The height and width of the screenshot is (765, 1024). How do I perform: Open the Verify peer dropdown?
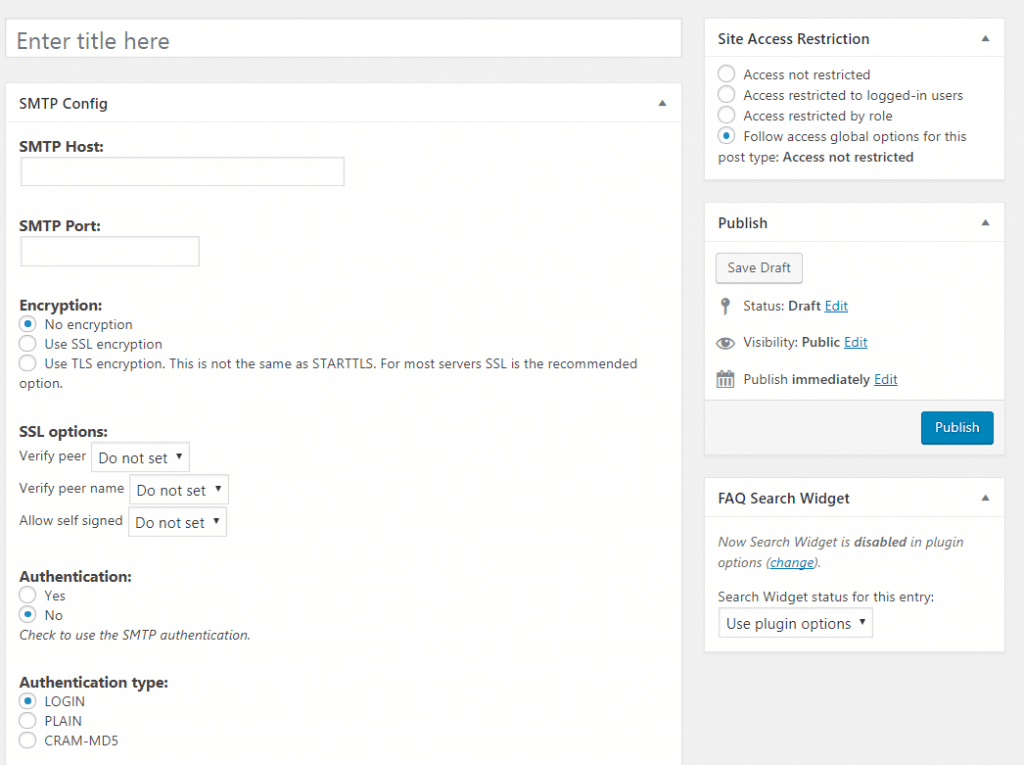tap(140, 458)
